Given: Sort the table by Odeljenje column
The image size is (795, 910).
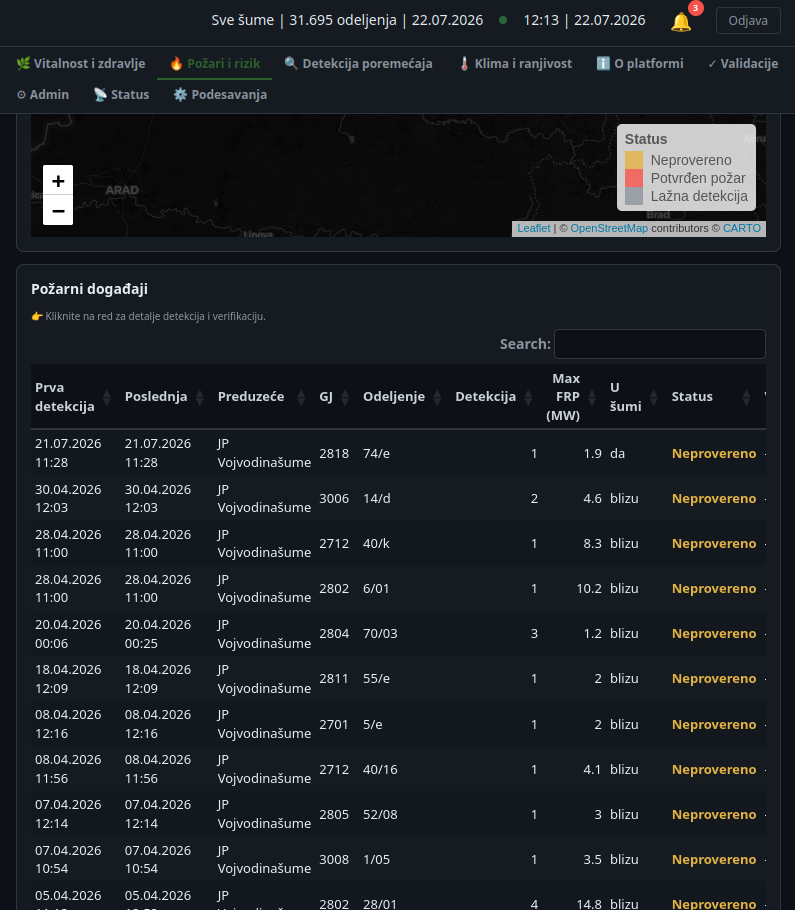Looking at the screenshot, I should tap(402, 397).
